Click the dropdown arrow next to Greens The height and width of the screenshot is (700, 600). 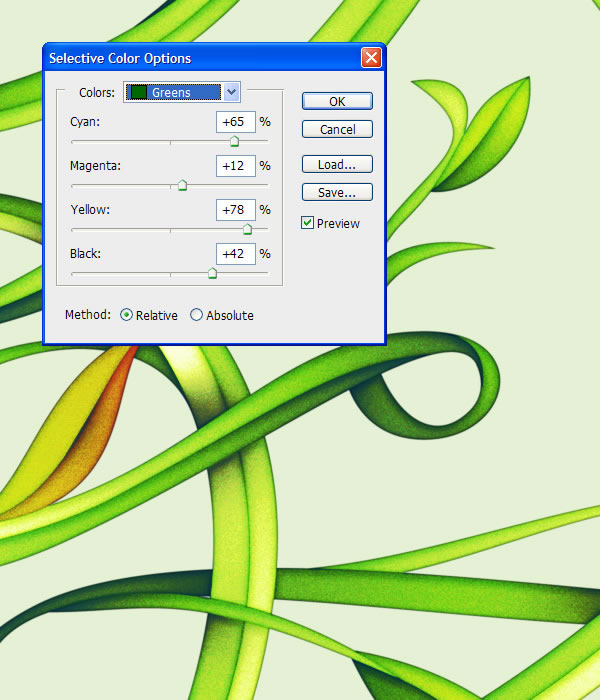[x=231, y=92]
